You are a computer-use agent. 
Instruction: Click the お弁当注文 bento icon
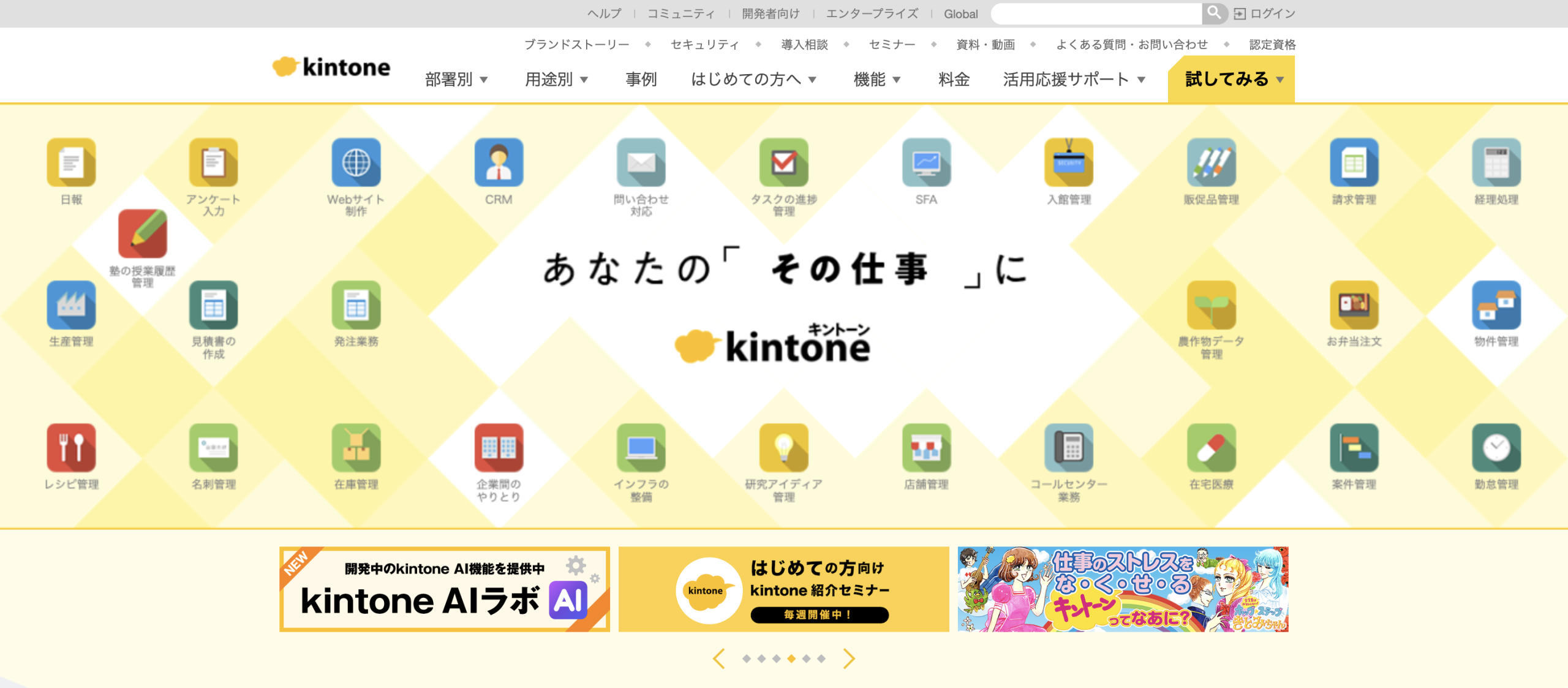1354,305
